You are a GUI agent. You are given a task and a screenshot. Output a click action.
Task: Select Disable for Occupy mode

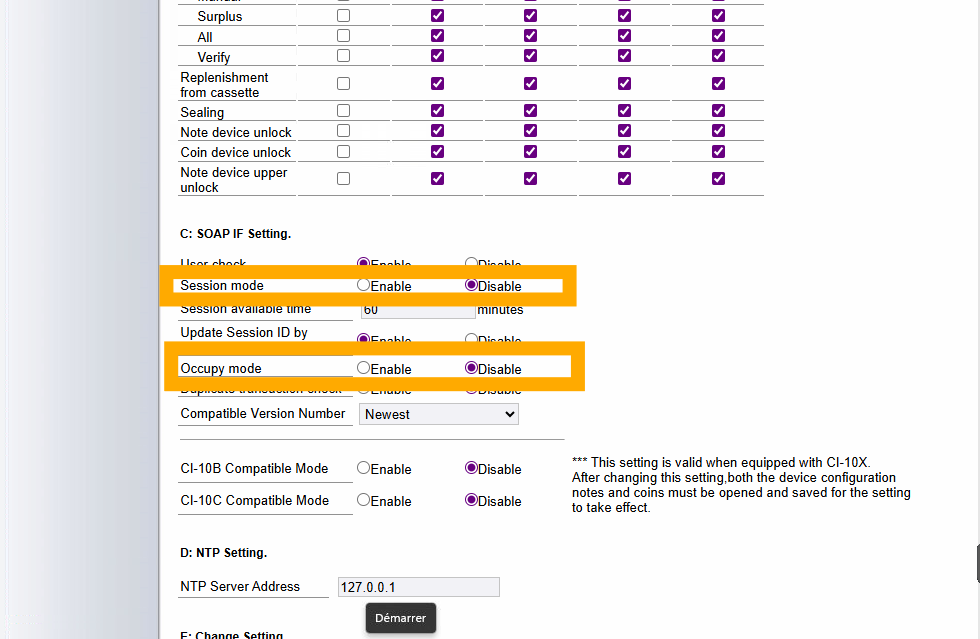point(472,368)
